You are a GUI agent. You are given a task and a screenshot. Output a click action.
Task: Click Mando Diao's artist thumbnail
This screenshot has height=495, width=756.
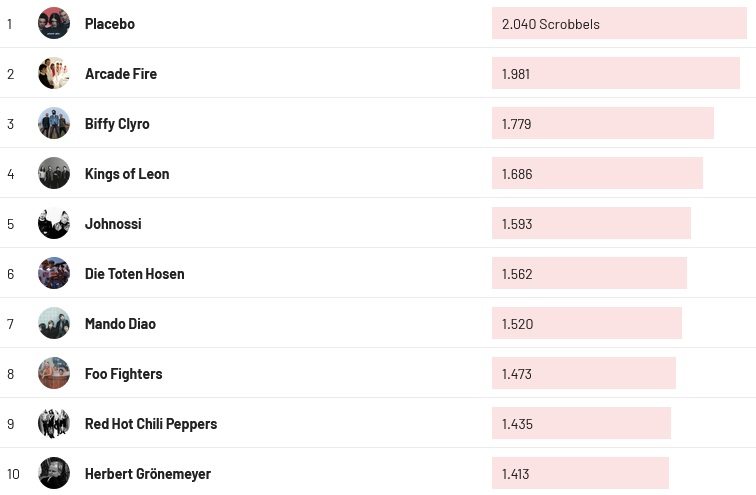(54, 323)
